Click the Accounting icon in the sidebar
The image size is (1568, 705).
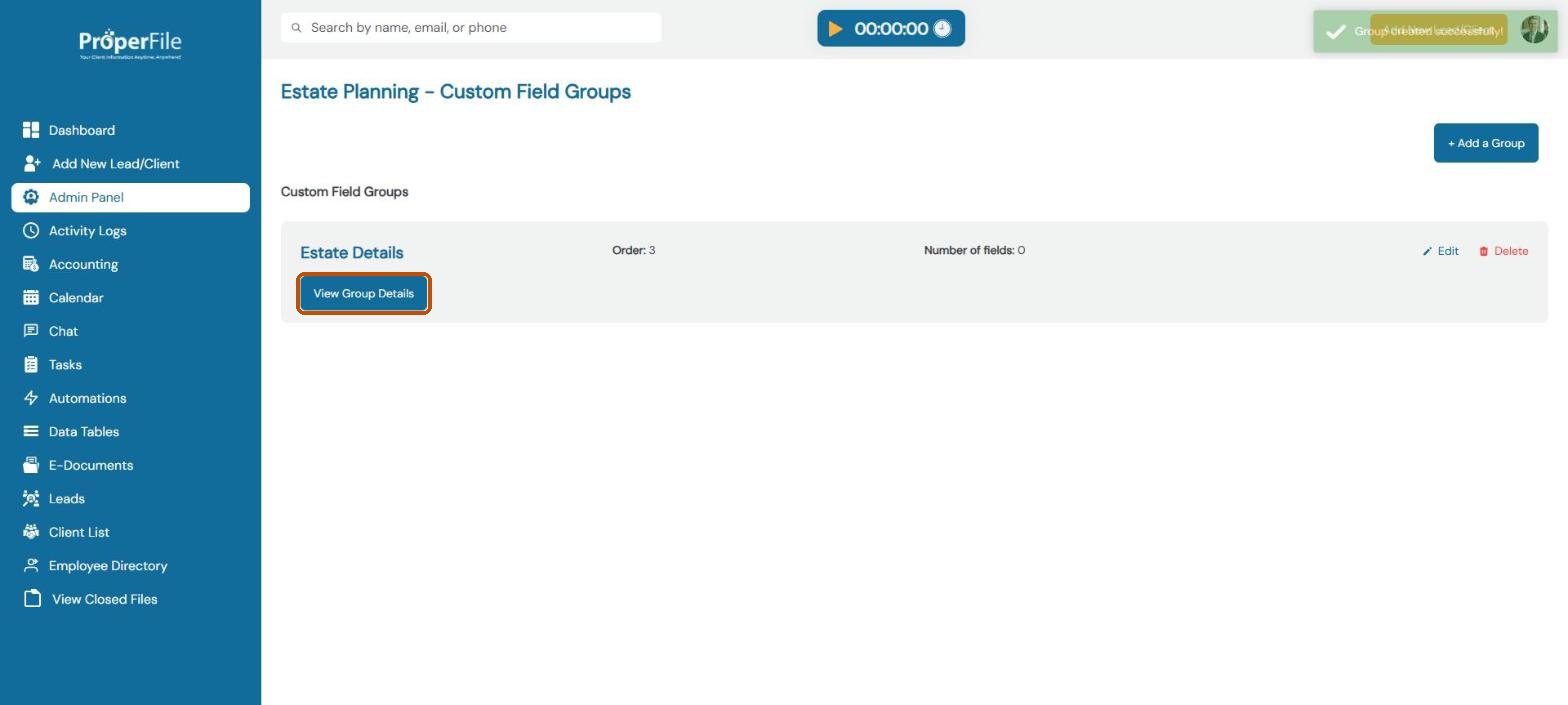[31, 264]
